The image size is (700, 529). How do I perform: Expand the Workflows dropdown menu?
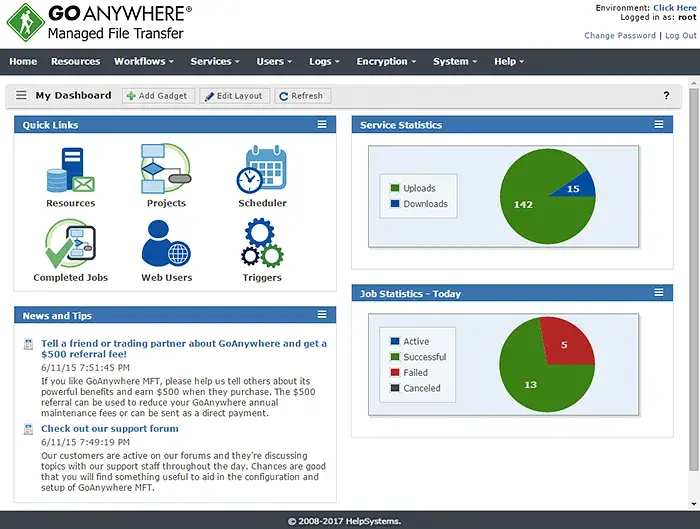point(144,62)
